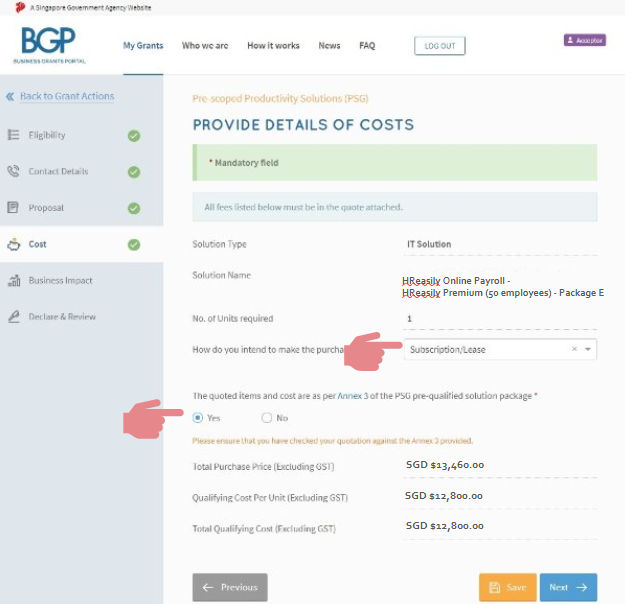Click the Eligibility checklist icon in sidebar
This screenshot has height=604, width=625.
[13, 135]
